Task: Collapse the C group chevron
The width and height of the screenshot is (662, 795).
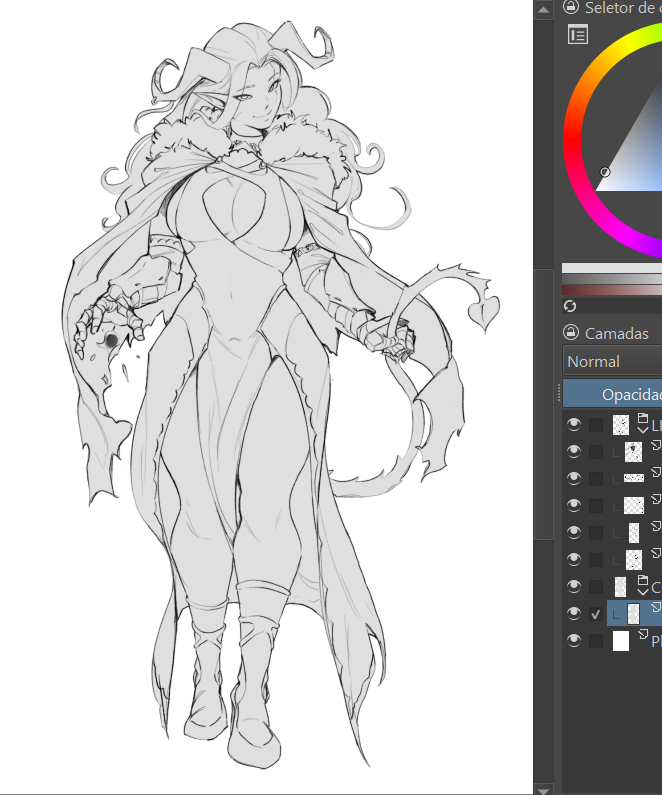Action: [x=643, y=592]
